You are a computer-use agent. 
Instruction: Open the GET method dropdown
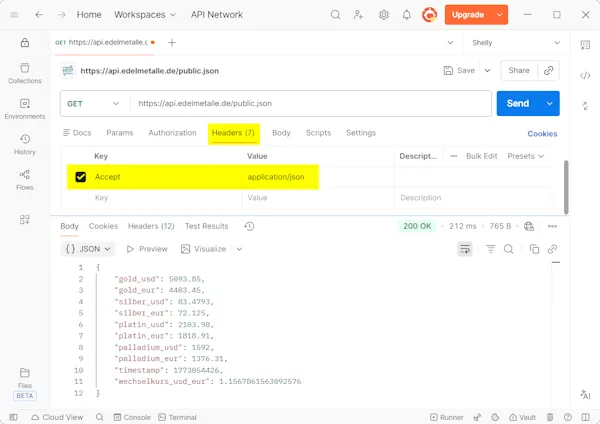94,103
